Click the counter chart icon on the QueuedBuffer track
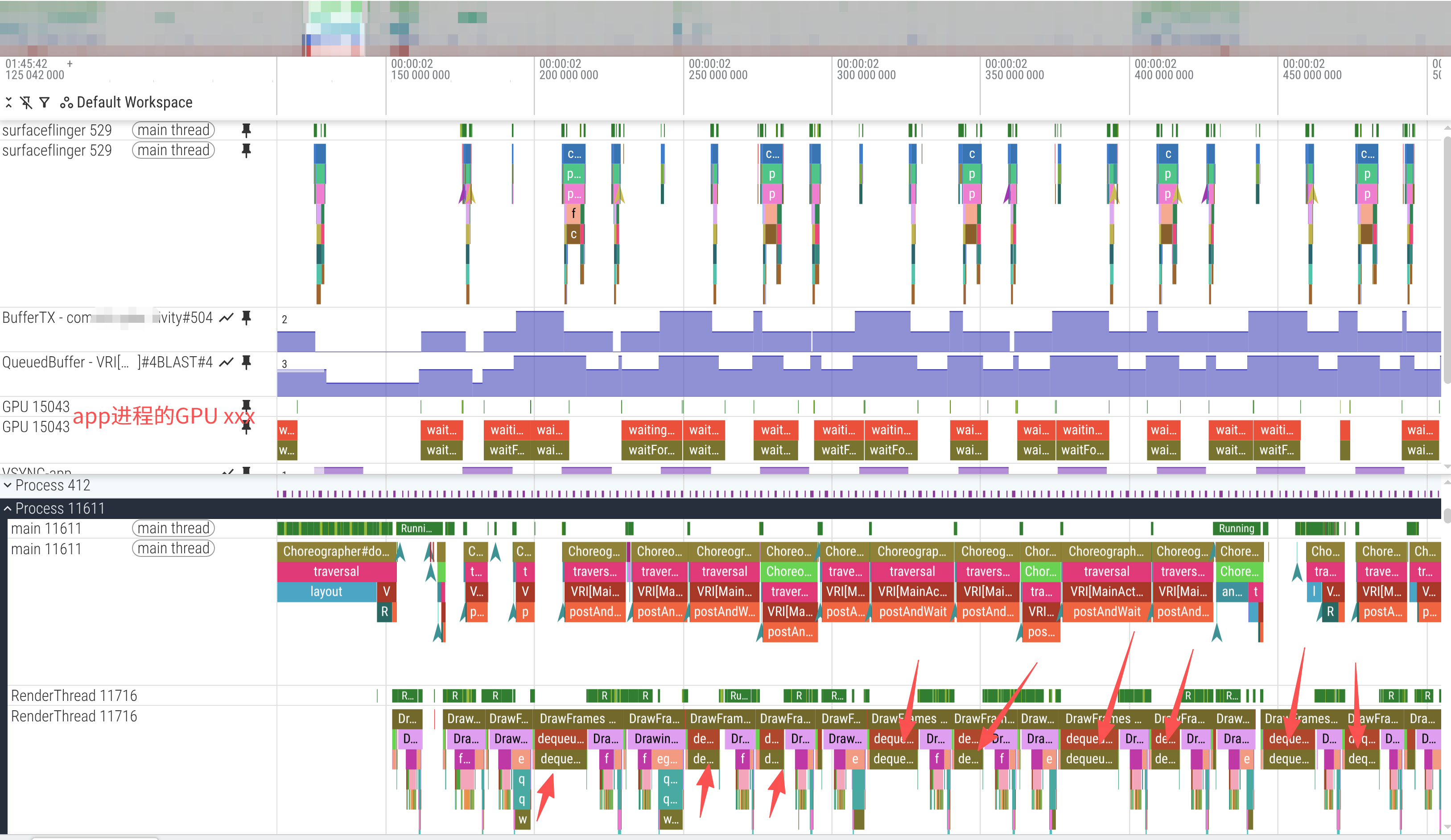 click(227, 362)
